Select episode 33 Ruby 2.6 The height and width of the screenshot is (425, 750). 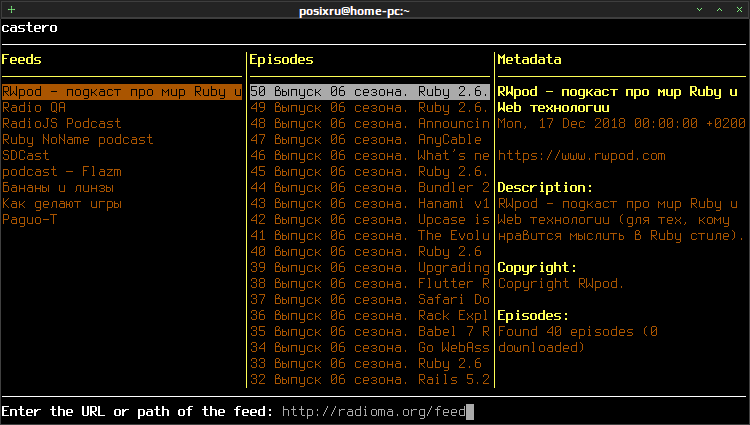click(x=366, y=364)
